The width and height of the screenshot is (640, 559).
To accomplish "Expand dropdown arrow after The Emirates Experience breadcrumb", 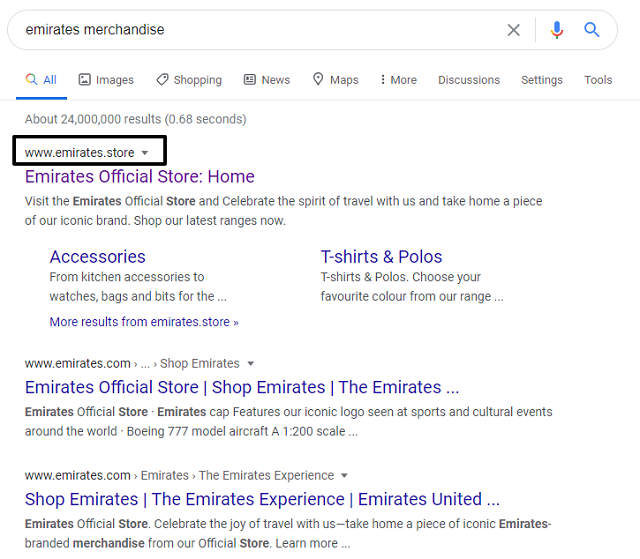I will pos(344,476).
